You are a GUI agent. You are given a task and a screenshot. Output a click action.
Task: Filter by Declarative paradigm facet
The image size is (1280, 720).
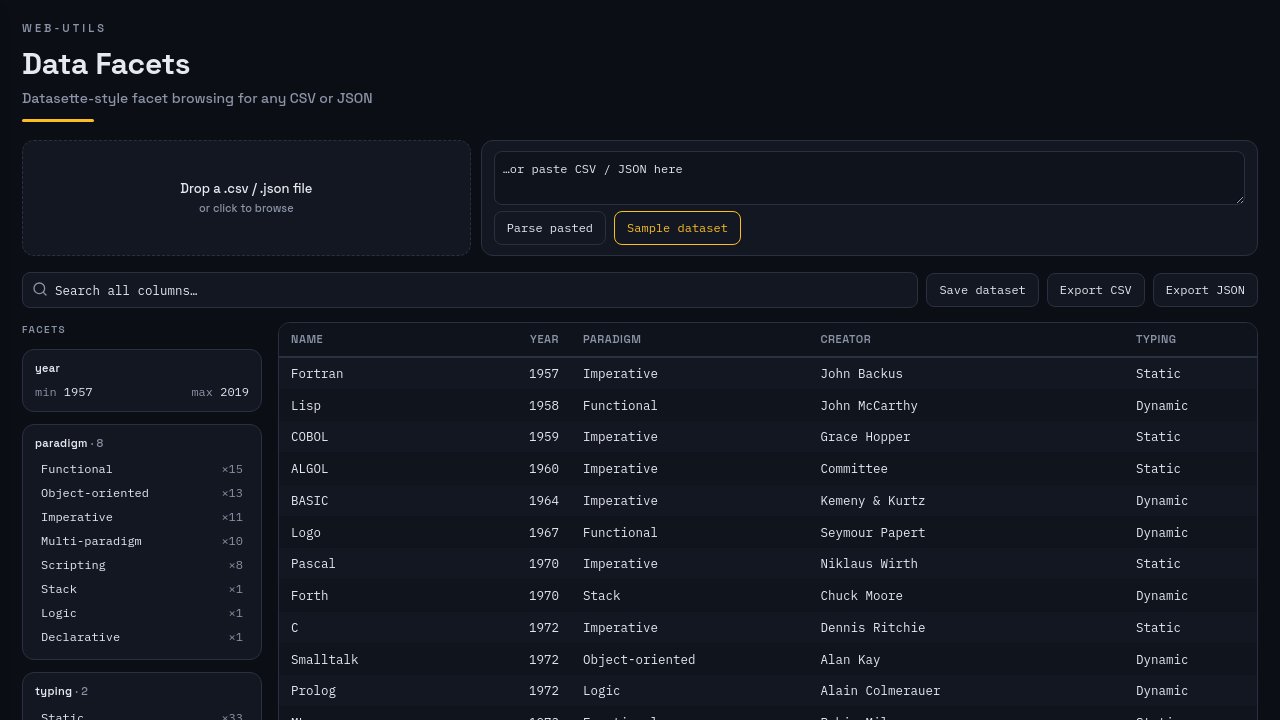pyautogui.click(x=142, y=637)
